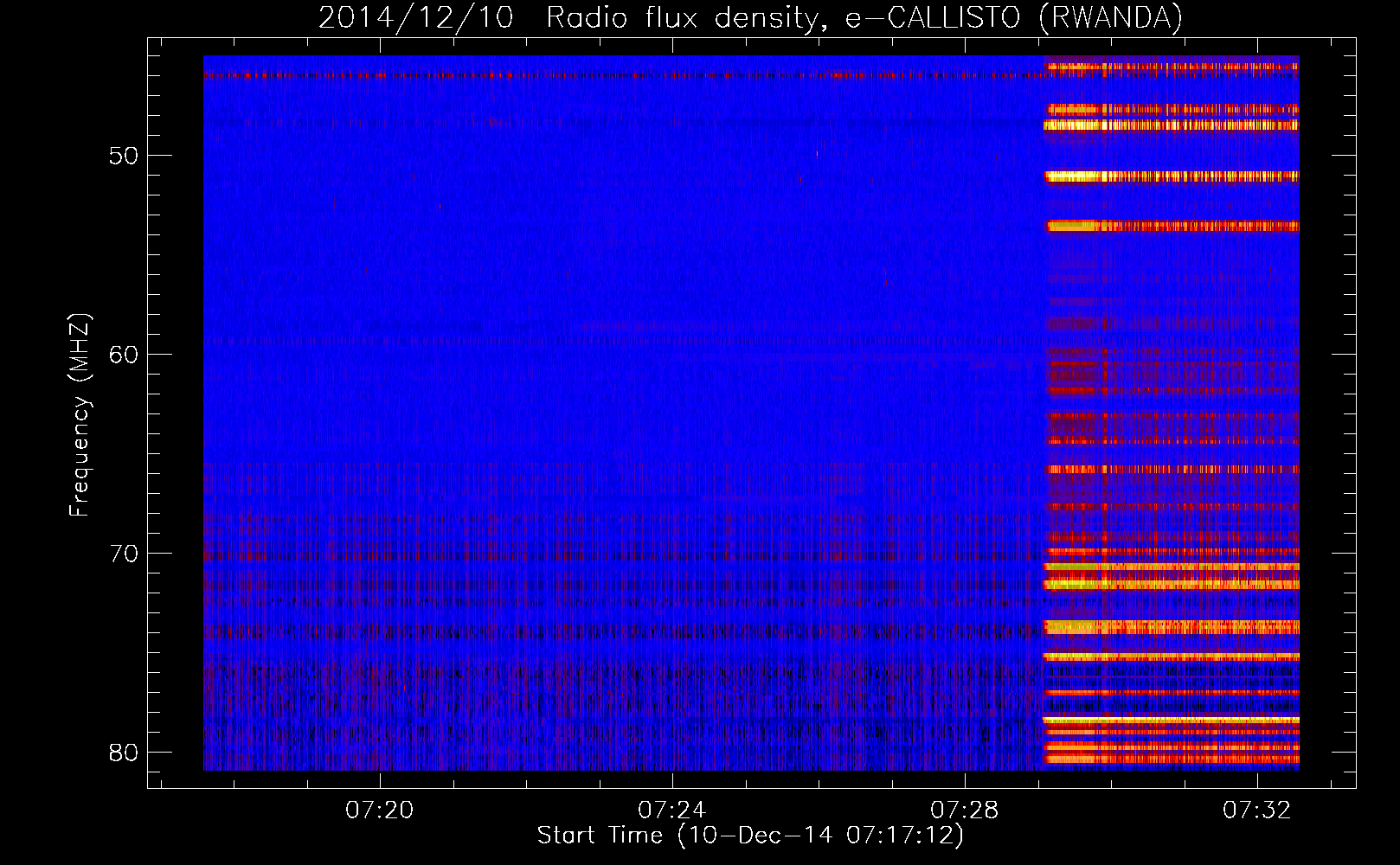Click the 07:32 time tick label

pos(1257,811)
